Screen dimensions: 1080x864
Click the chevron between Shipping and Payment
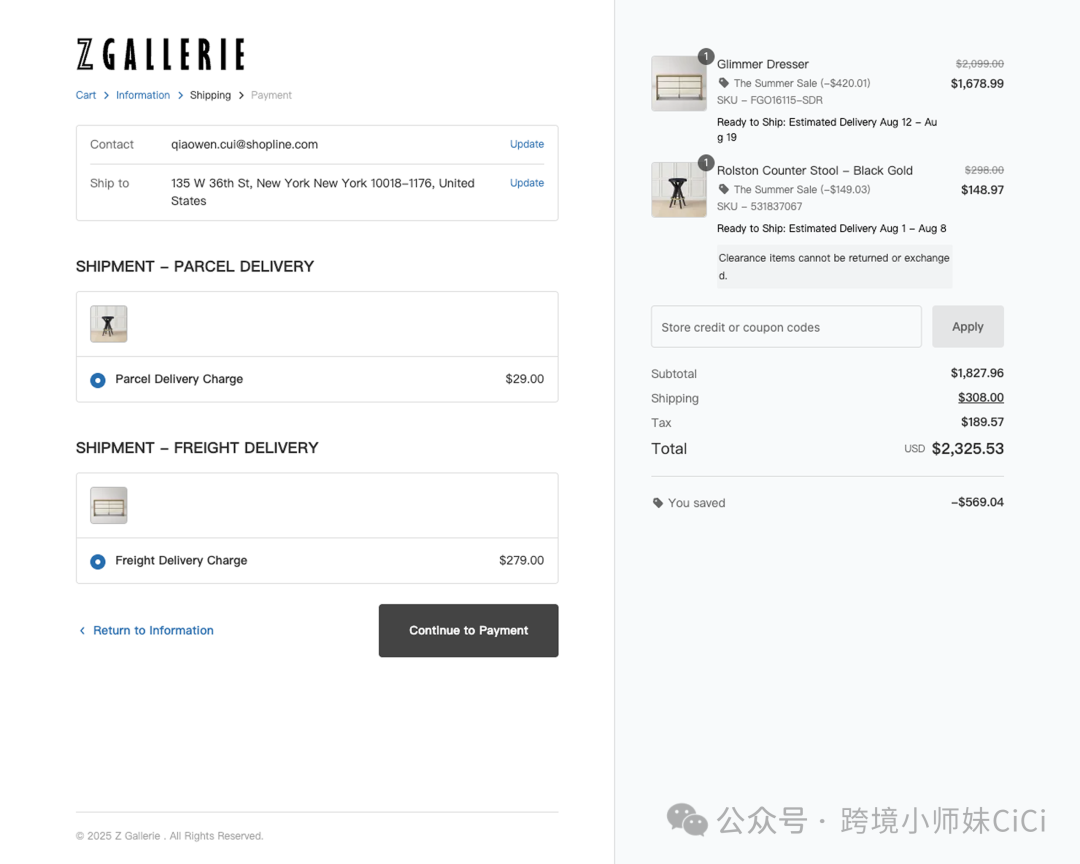[x=242, y=95]
